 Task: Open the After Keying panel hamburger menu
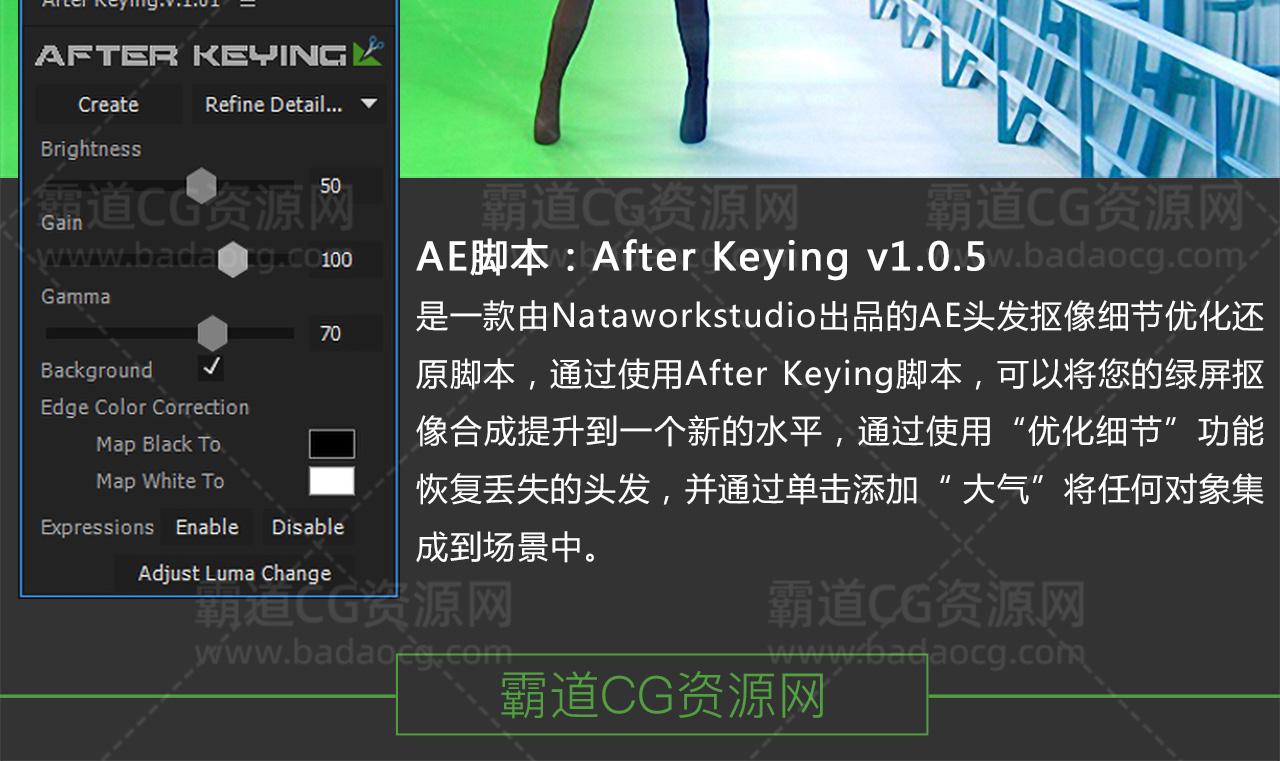pyautogui.click(x=248, y=4)
